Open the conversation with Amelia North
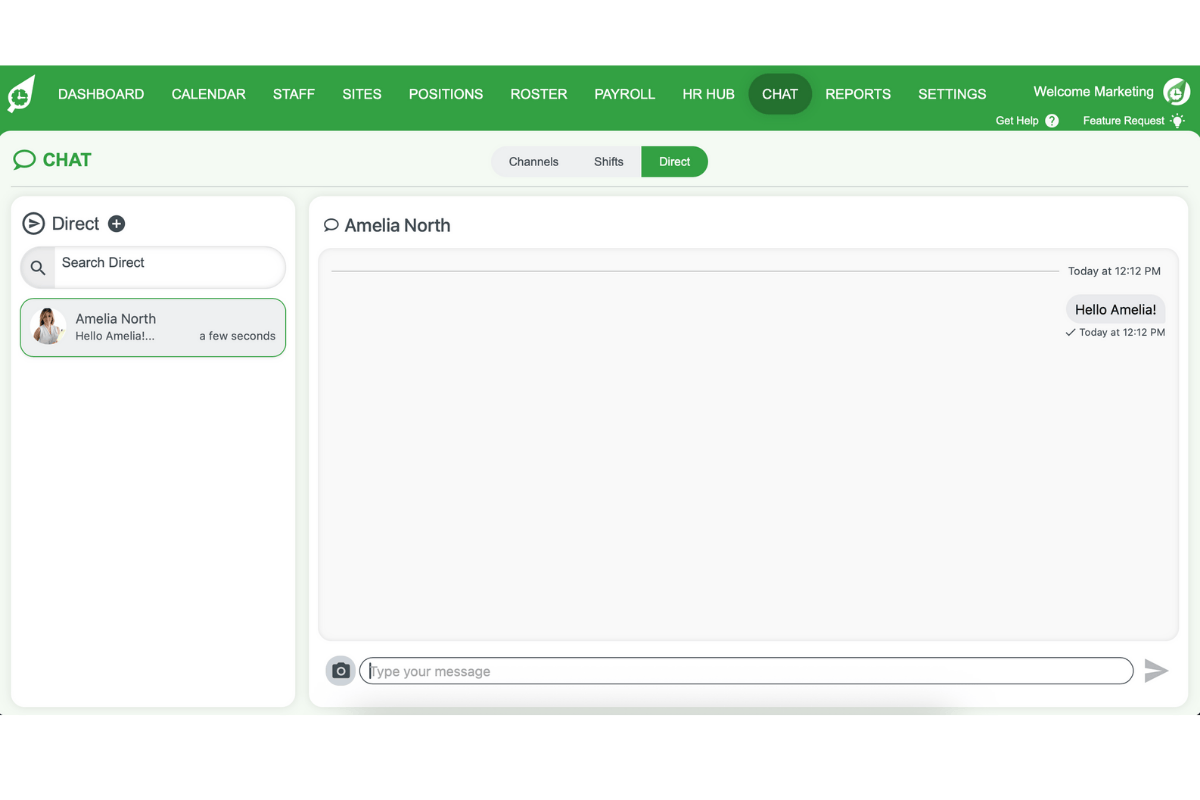The width and height of the screenshot is (1200, 800). pyautogui.click(x=152, y=327)
